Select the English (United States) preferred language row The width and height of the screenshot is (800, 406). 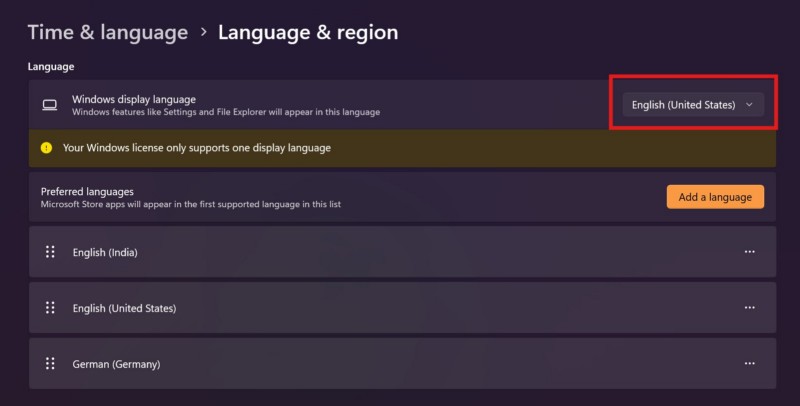pos(400,308)
